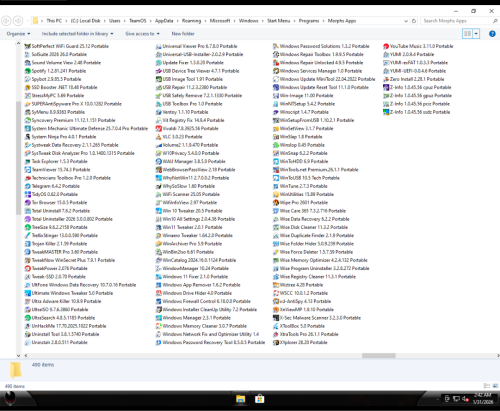Select the Telegram Portable shortcut icon
This screenshot has height=411, width=500.
coord(28,186)
